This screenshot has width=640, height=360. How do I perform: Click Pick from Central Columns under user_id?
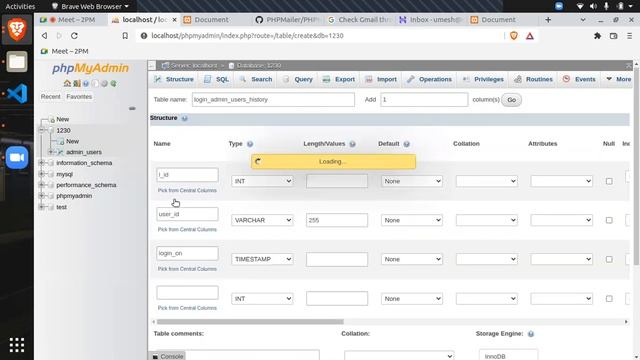(x=187, y=230)
